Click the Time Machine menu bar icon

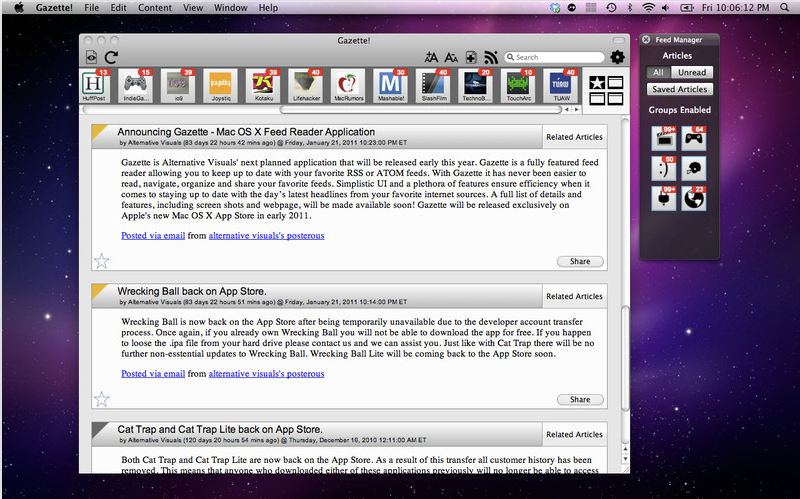tap(611, 8)
